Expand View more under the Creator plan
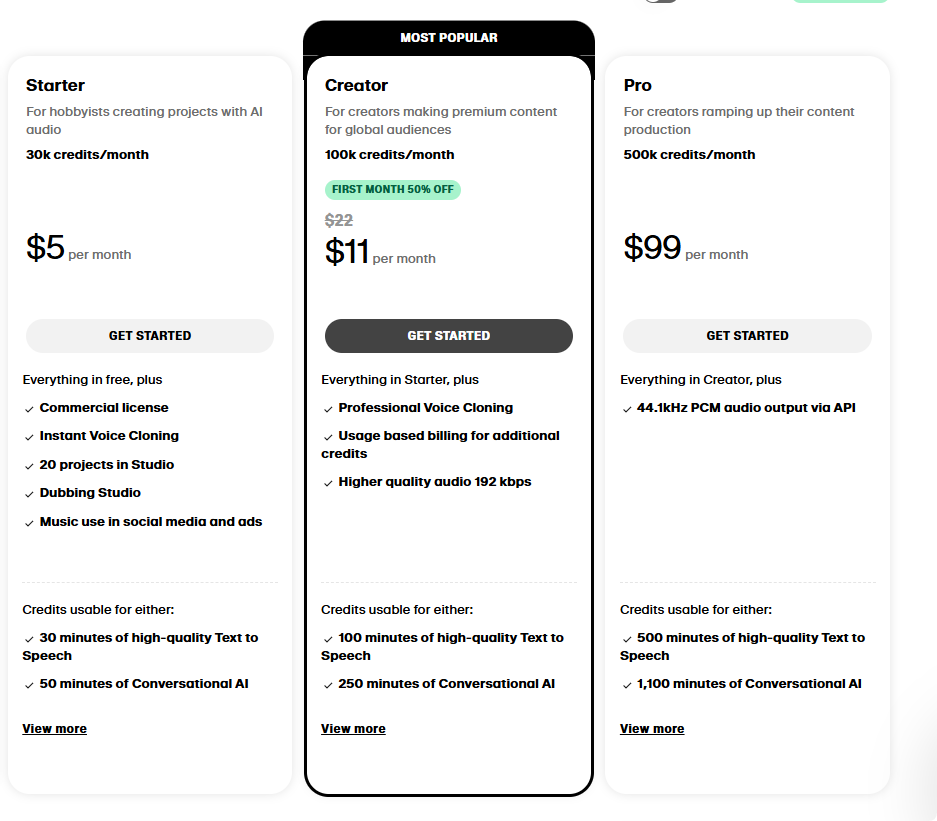Viewport: 937px width, 821px height. pos(353,729)
